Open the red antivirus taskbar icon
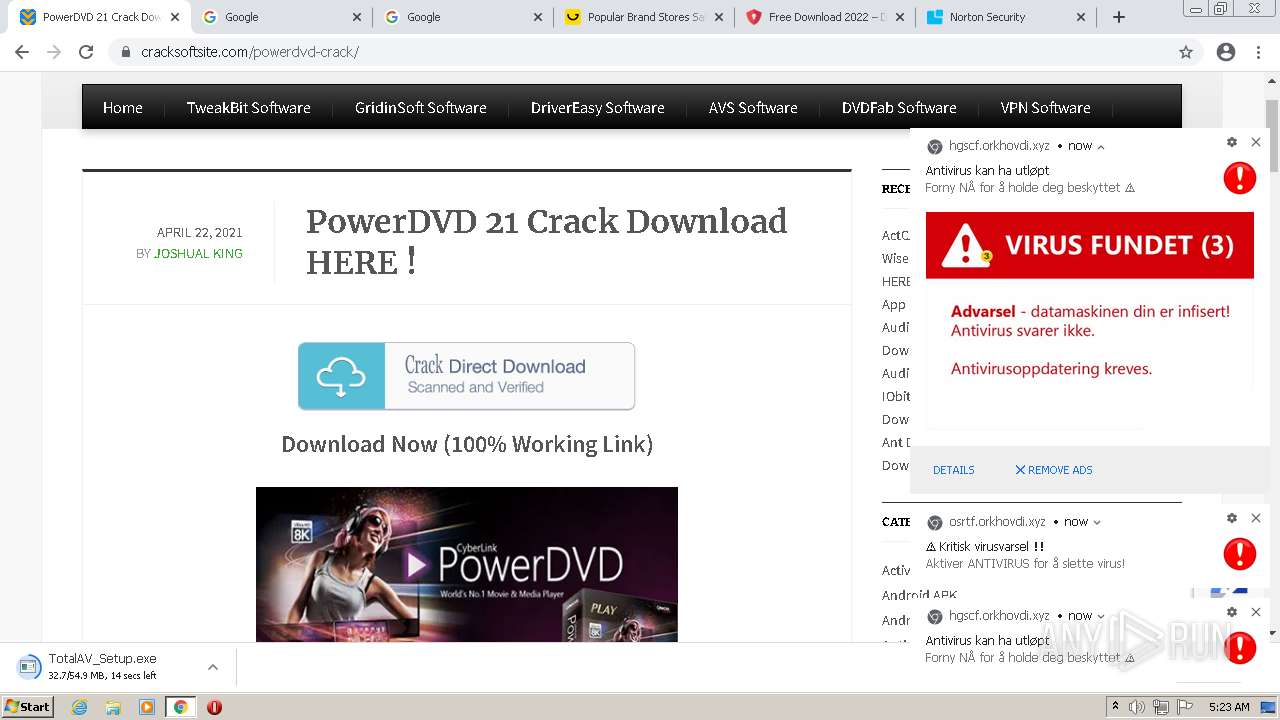This screenshot has height=720, width=1280. [x=214, y=707]
